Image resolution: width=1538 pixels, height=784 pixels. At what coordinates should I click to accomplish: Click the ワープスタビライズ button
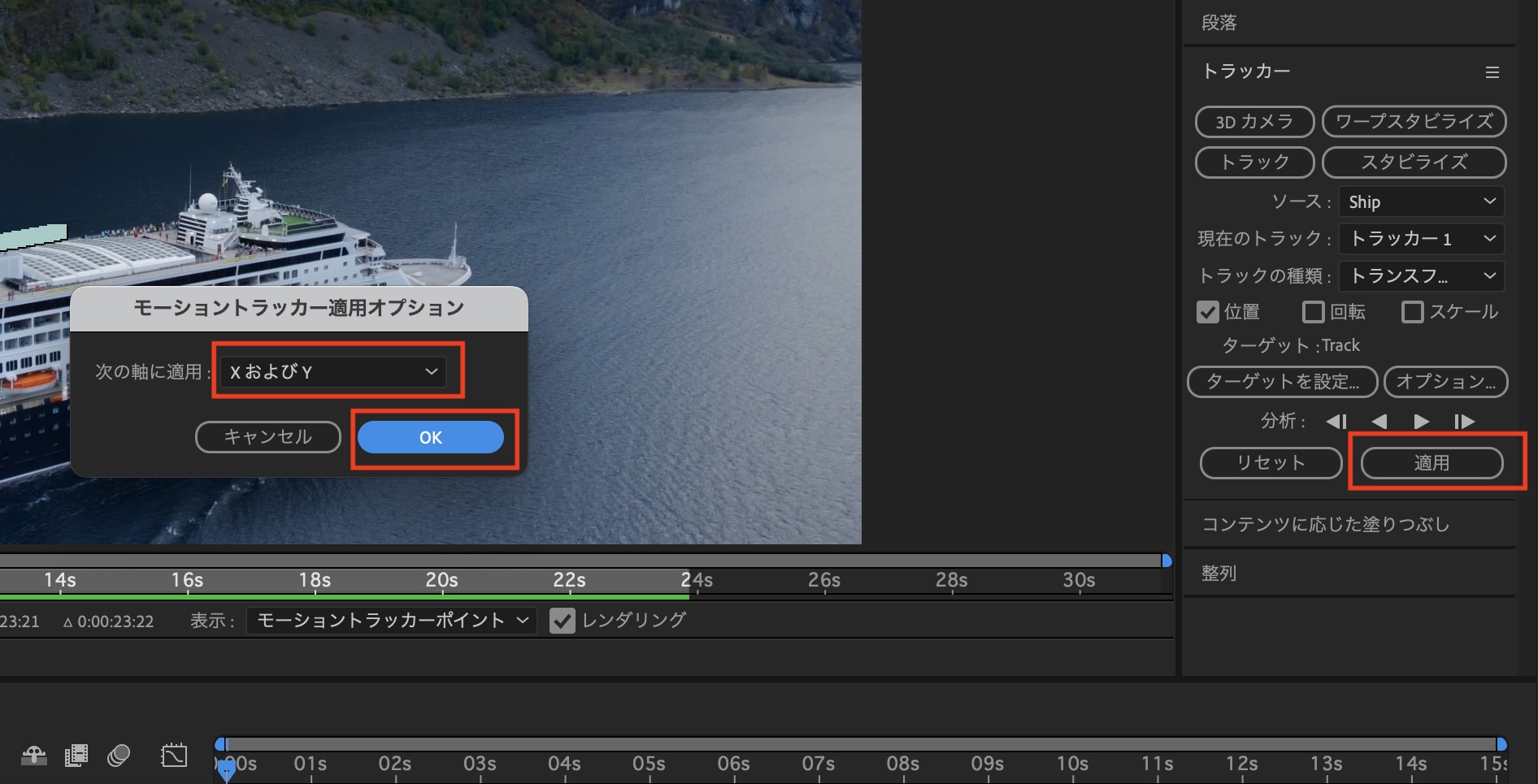(x=1414, y=122)
